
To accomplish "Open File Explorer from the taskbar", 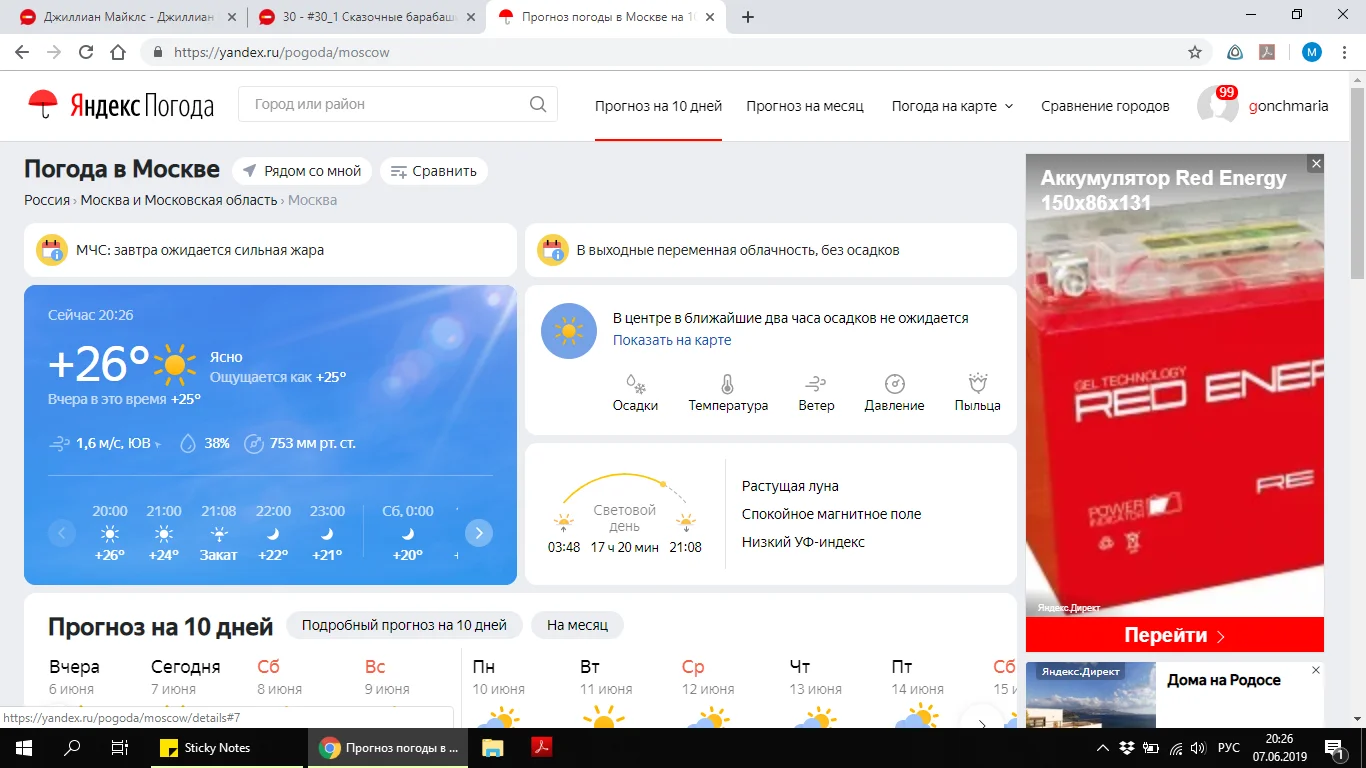I will click(492, 748).
